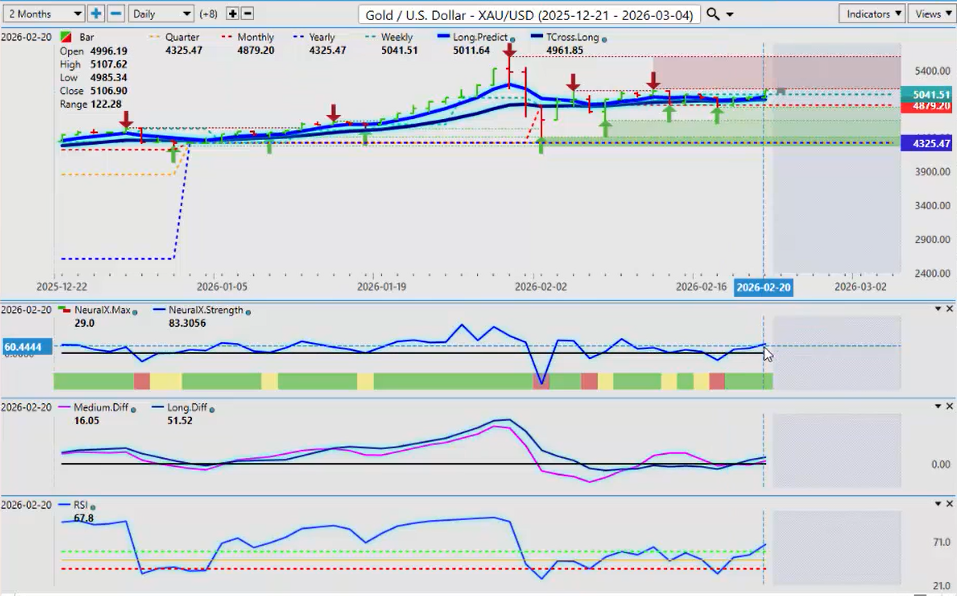Open the 2 Months time range dropdown
The height and width of the screenshot is (596, 957).
click(x=43, y=14)
